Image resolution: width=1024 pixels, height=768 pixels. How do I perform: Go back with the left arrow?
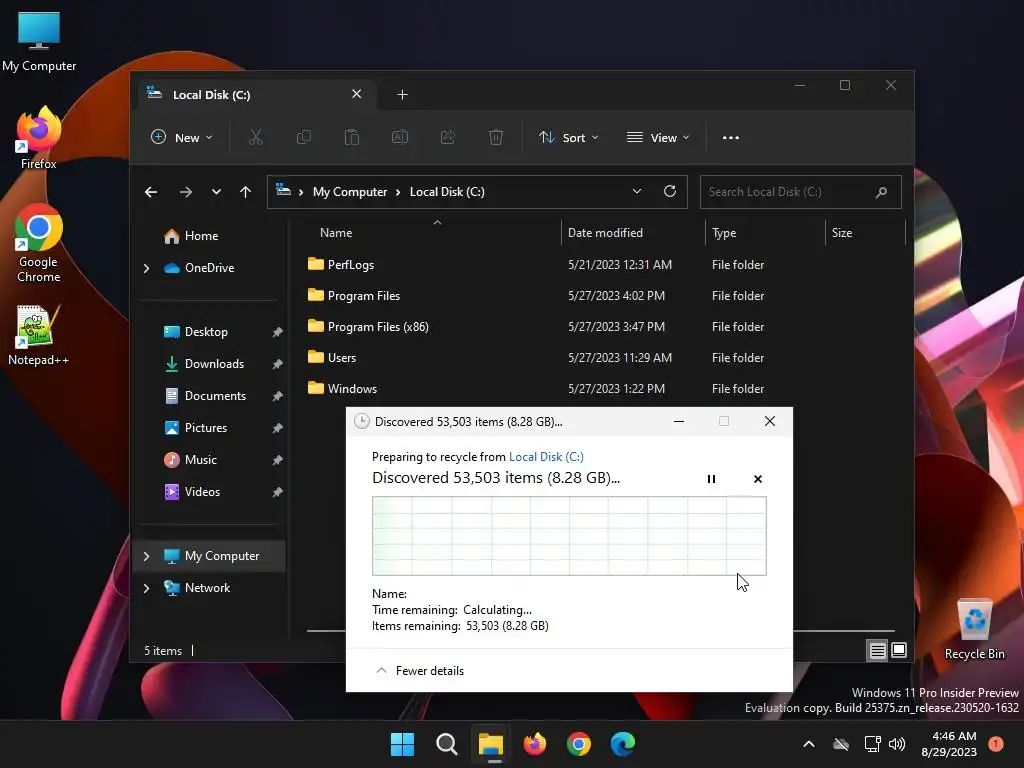tap(151, 192)
